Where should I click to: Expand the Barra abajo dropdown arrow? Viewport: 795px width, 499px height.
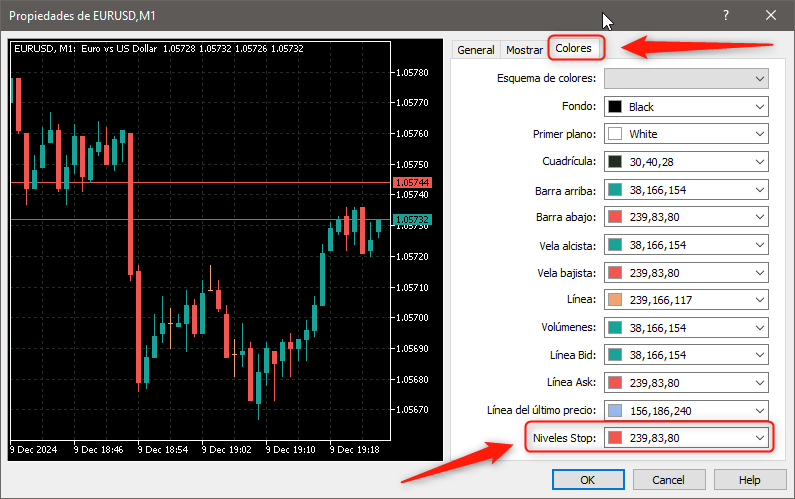pos(760,217)
